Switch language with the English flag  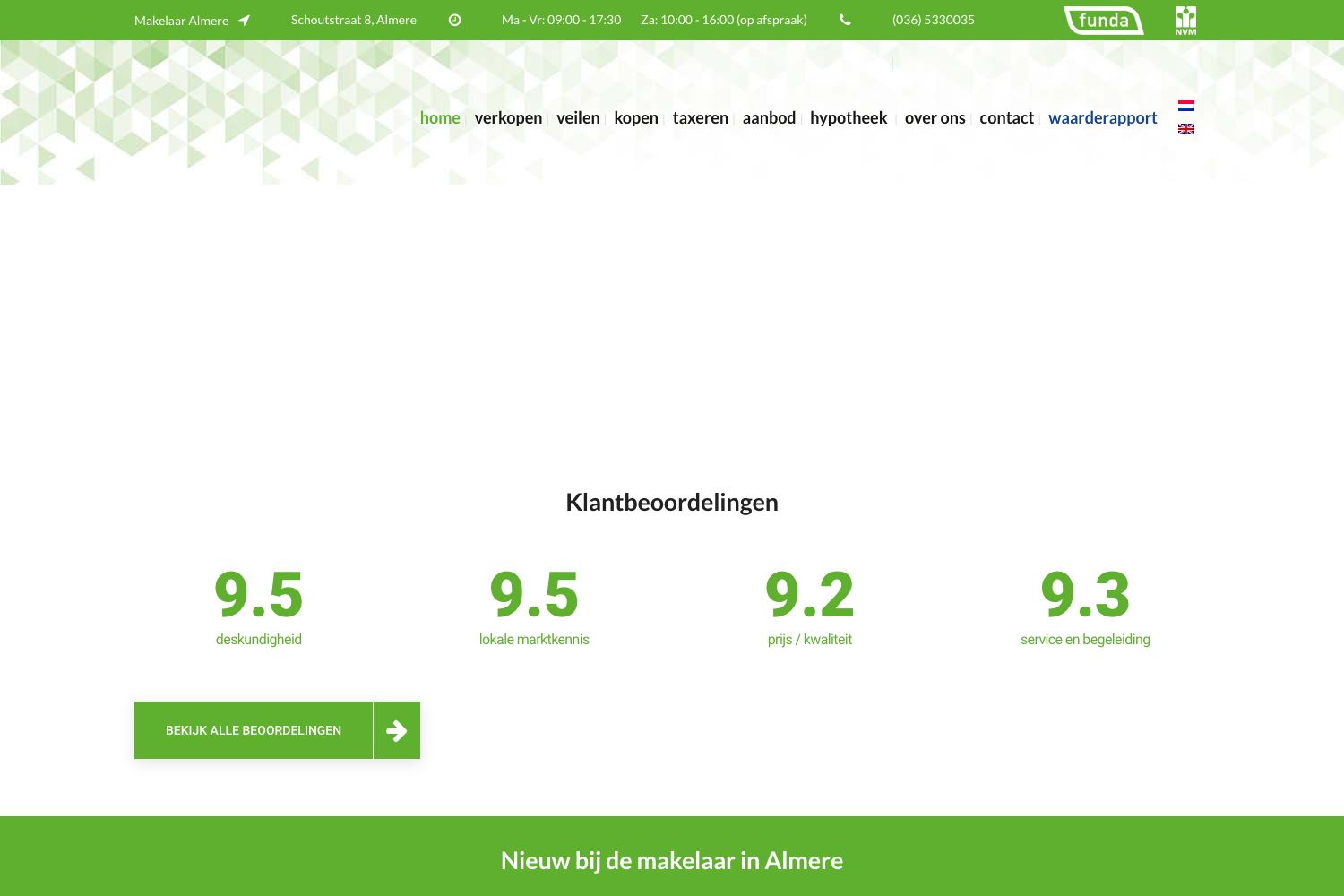[x=1186, y=129]
